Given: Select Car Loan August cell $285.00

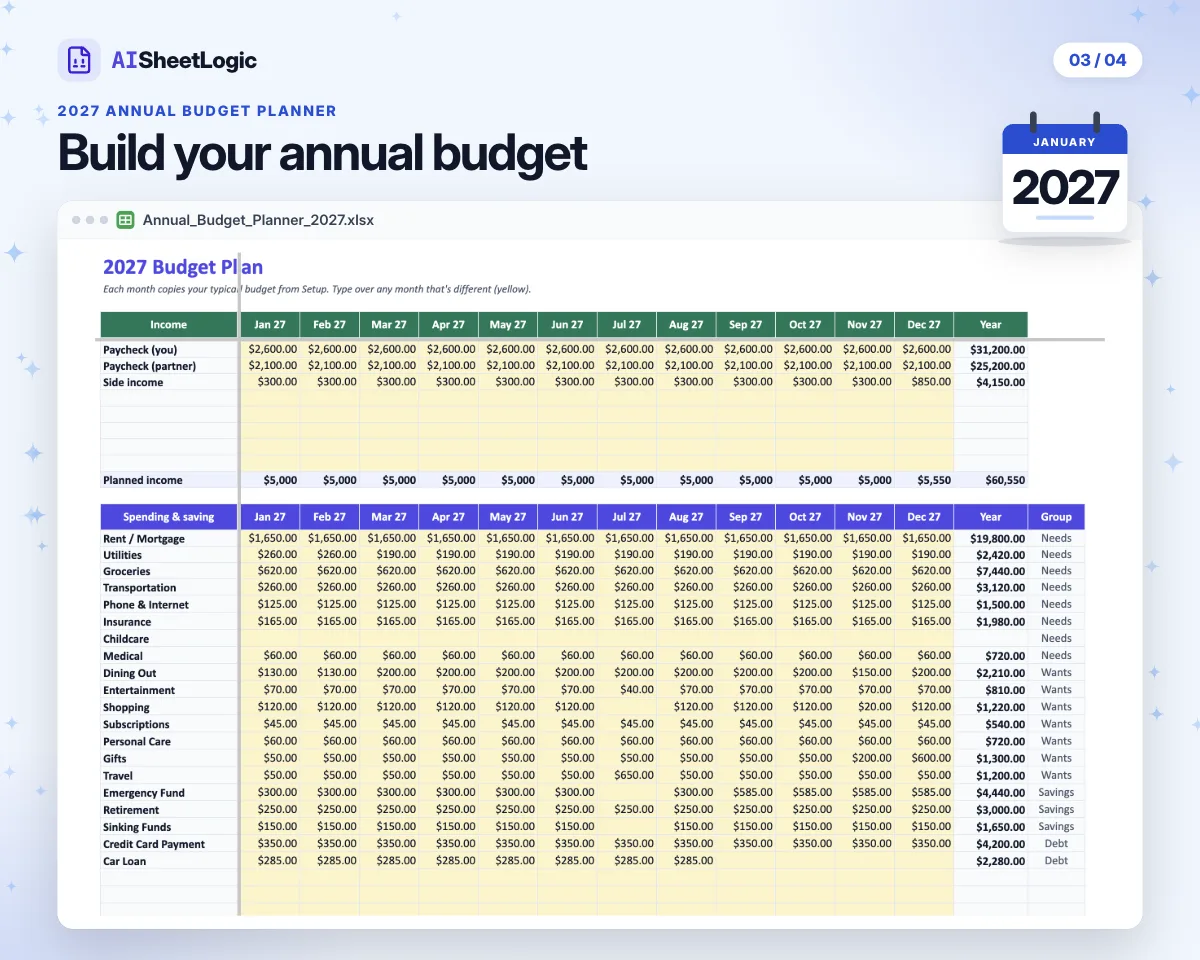Looking at the screenshot, I should [x=686, y=860].
